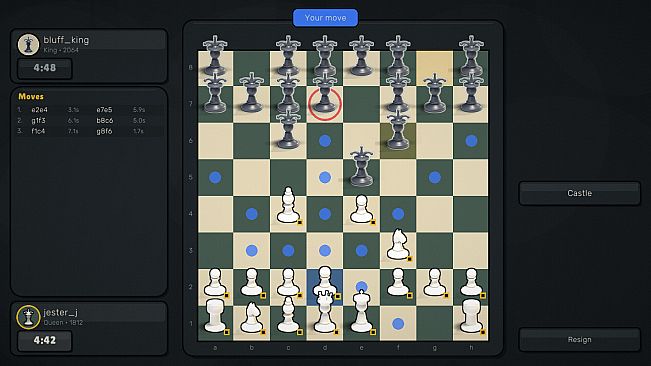651x366 pixels.
Task: Click the black piece on b7
Action: [x=252, y=93]
